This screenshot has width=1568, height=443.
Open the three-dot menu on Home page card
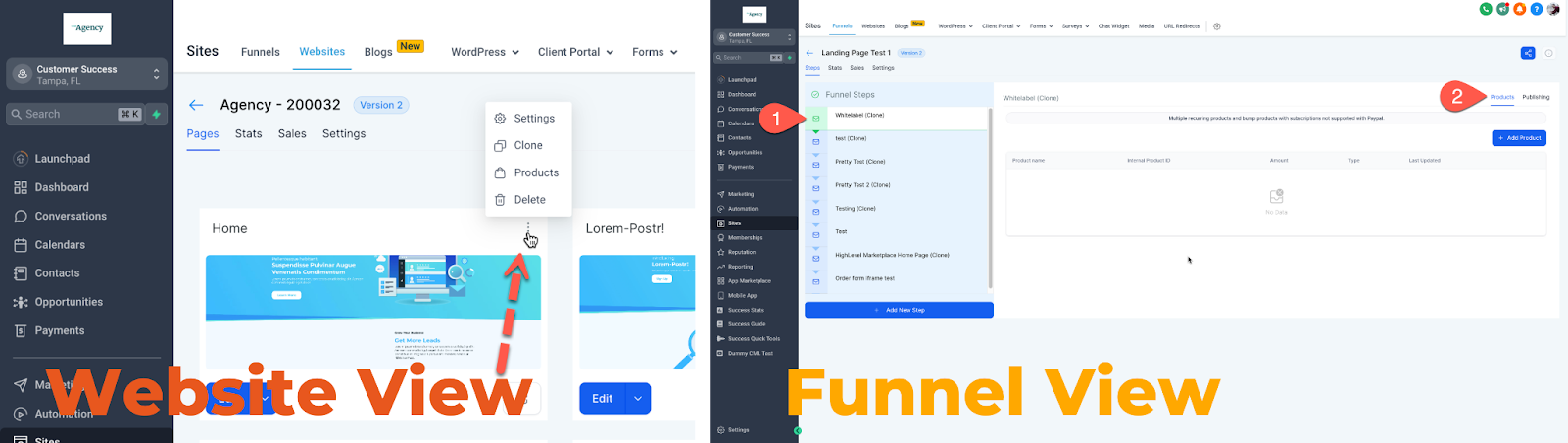point(528,228)
